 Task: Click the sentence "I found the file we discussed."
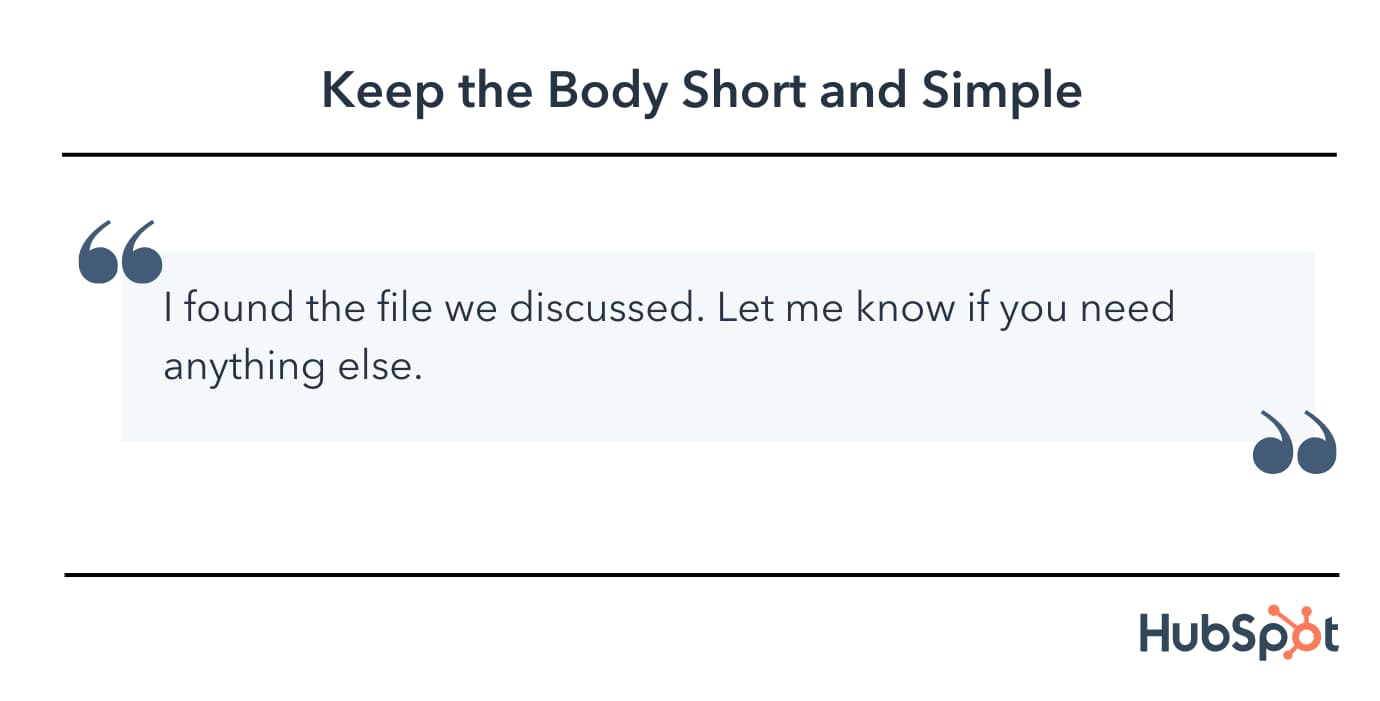[x=428, y=307]
